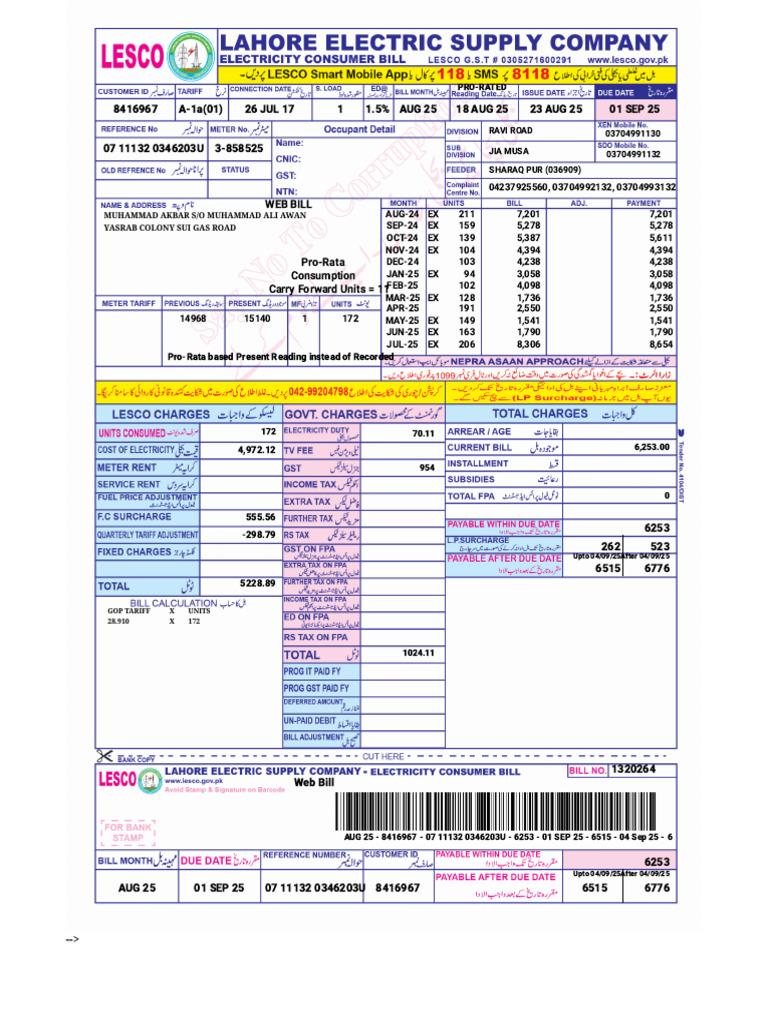Select division value 'RAVI ROAD'
The width and height of the screenshot is (768, 1024).
coord(511,131)
